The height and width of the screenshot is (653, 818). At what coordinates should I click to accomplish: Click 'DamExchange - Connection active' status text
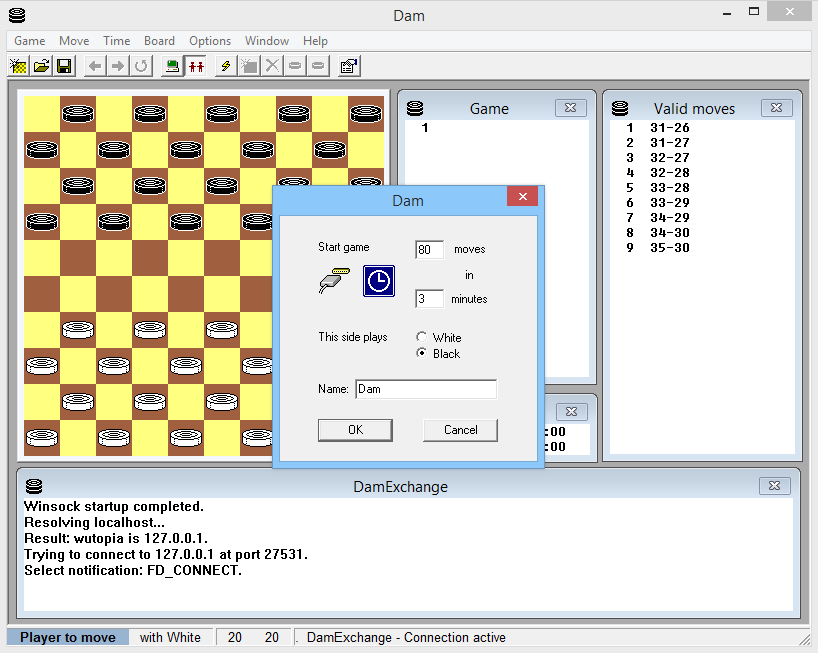tap(406, 637)
